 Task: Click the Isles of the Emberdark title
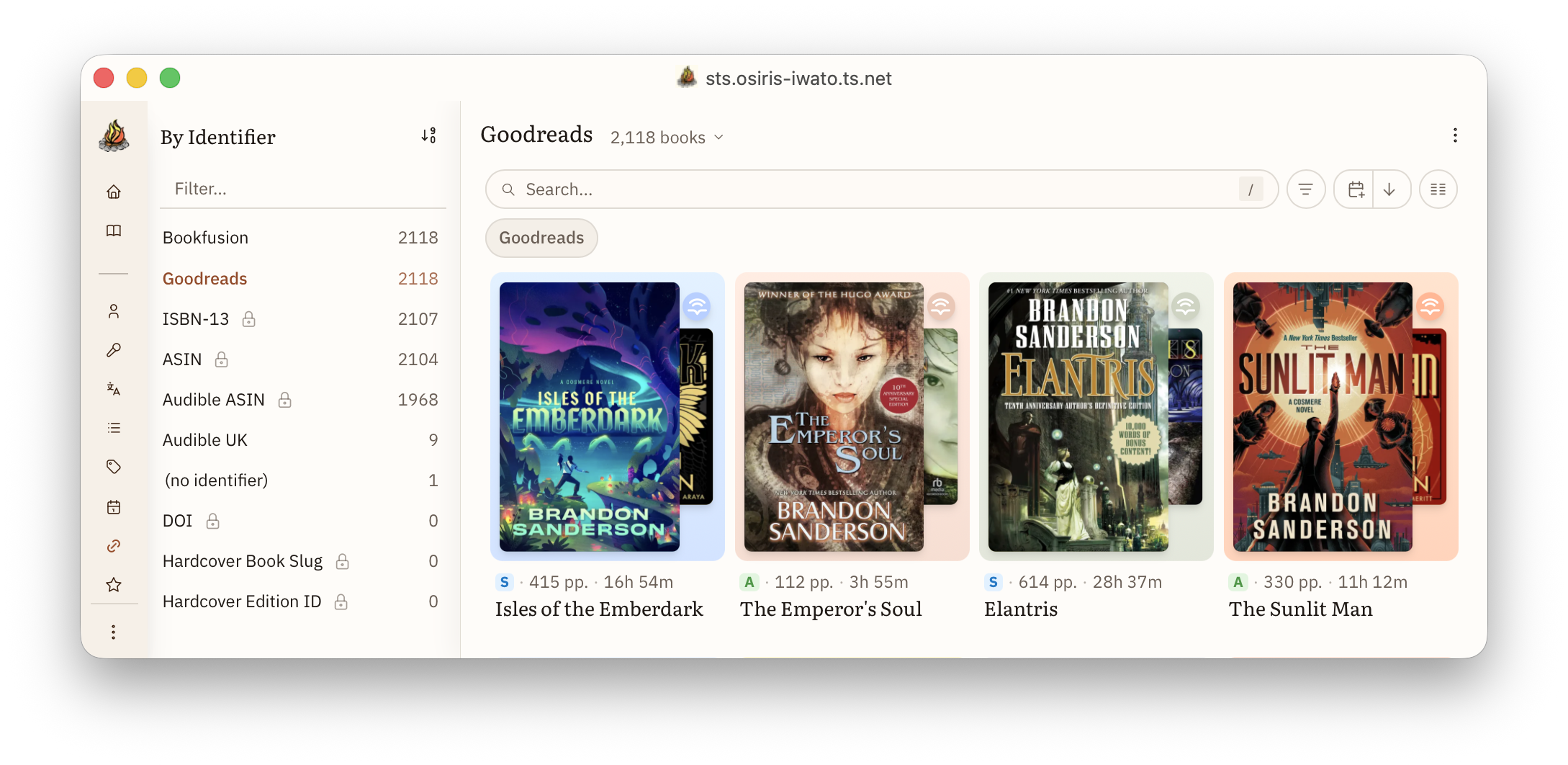[x=599, y=609]
